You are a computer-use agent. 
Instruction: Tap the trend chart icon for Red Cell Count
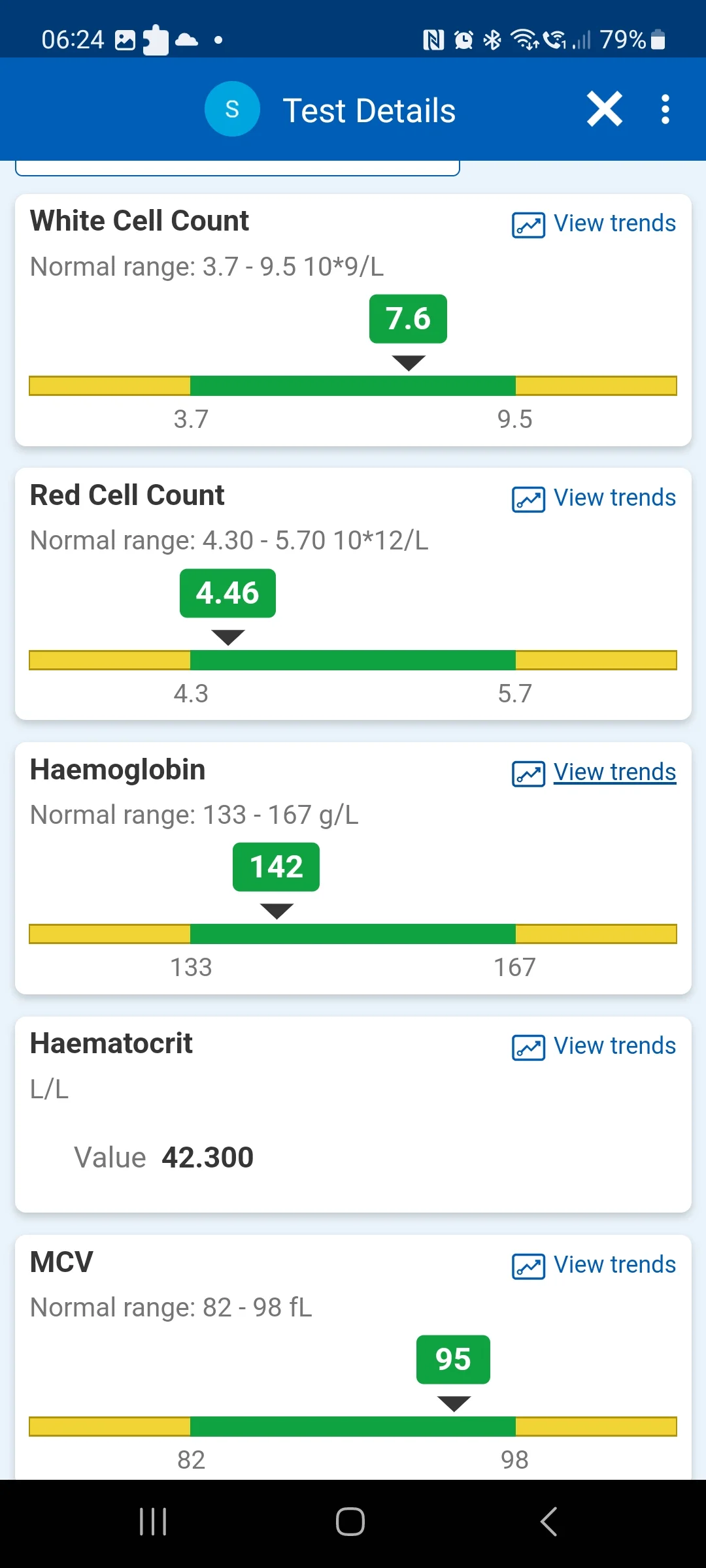coord(528,499)
